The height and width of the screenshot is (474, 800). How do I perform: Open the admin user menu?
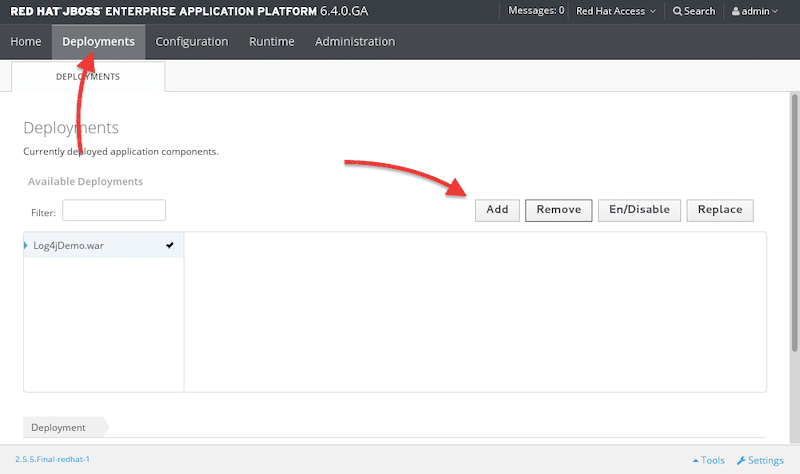tap(755, 11)
